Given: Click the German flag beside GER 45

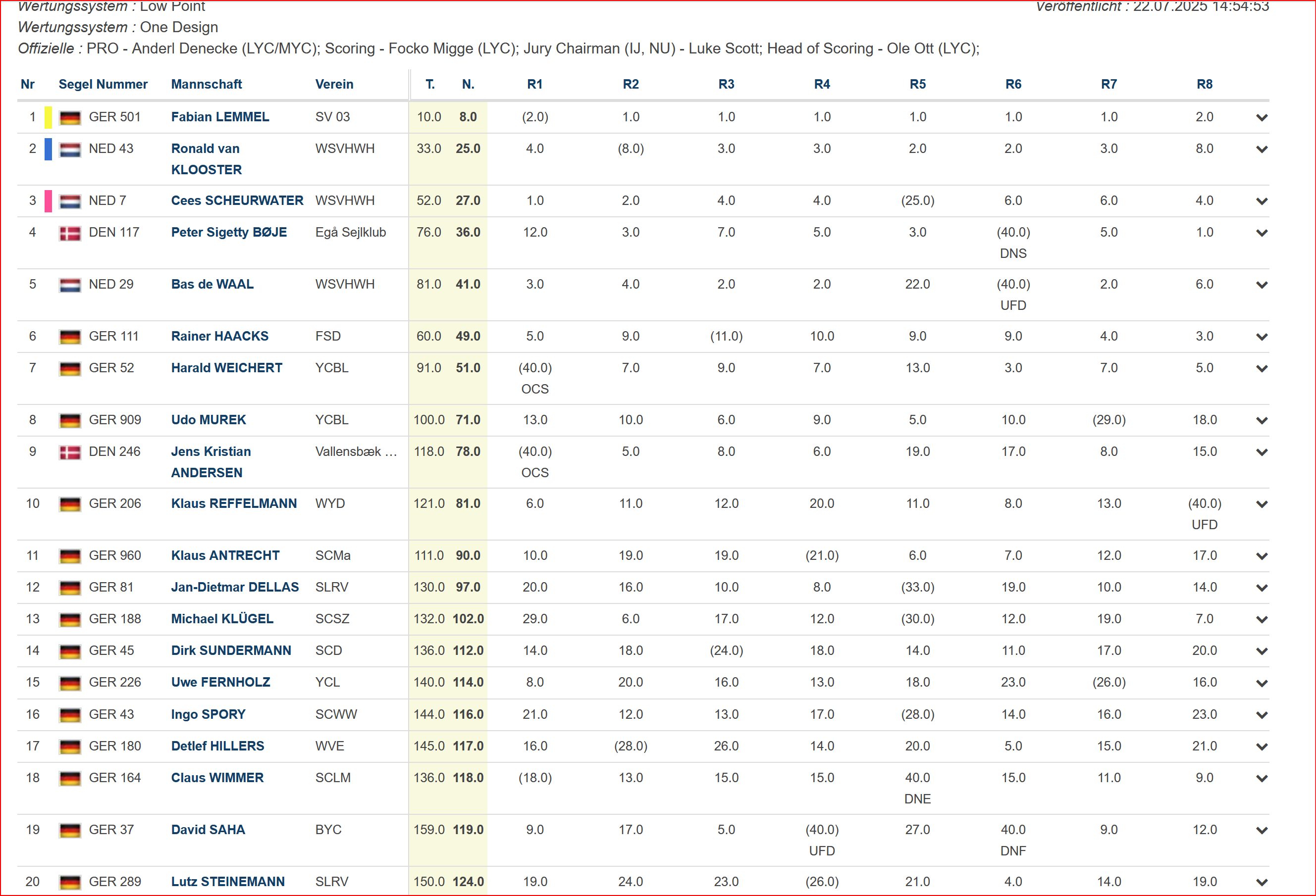Looking at the screenshot, I should point(70,652).
